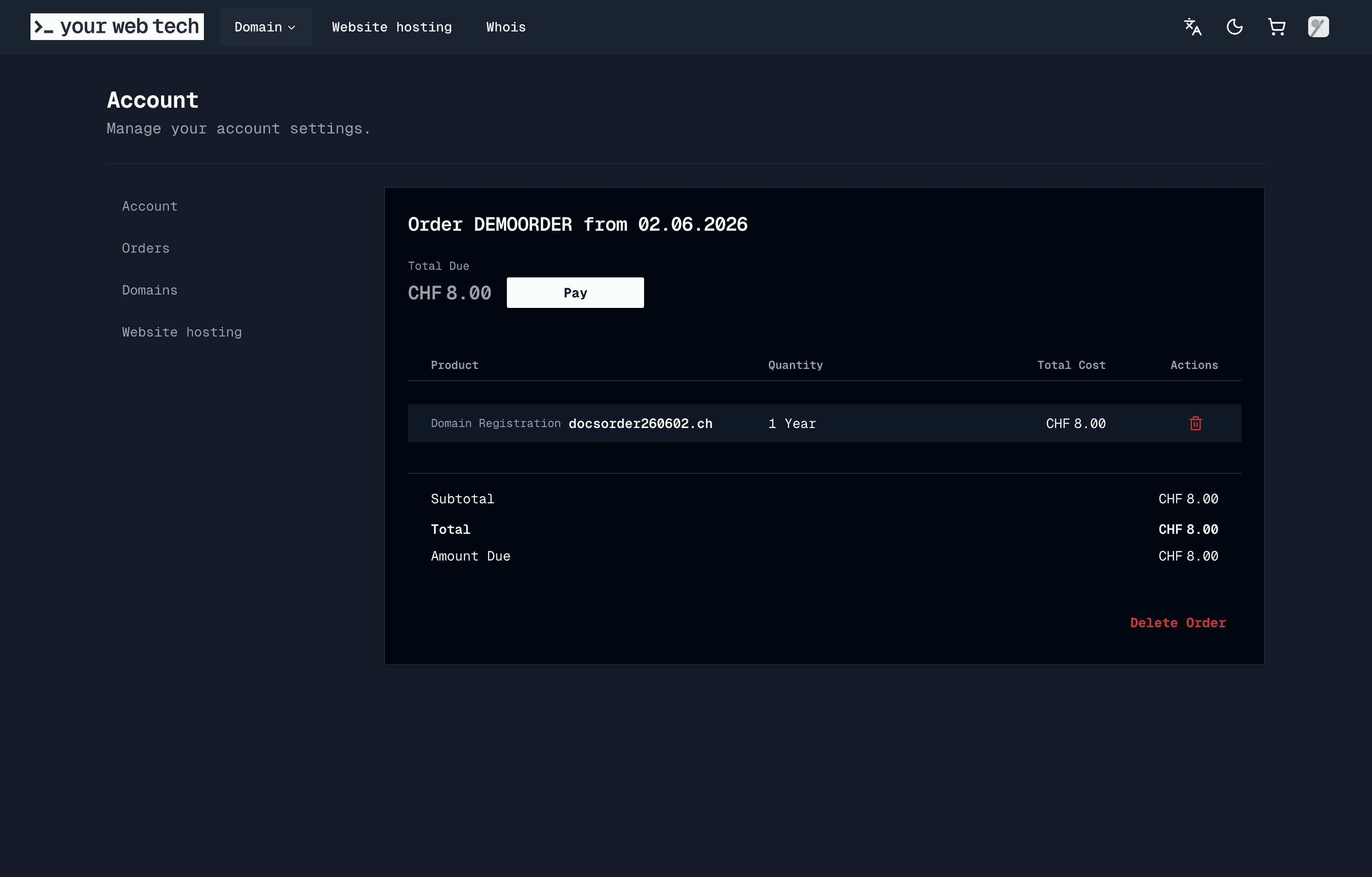
Task: Click the Total Due label
Action: coord(439,266)
